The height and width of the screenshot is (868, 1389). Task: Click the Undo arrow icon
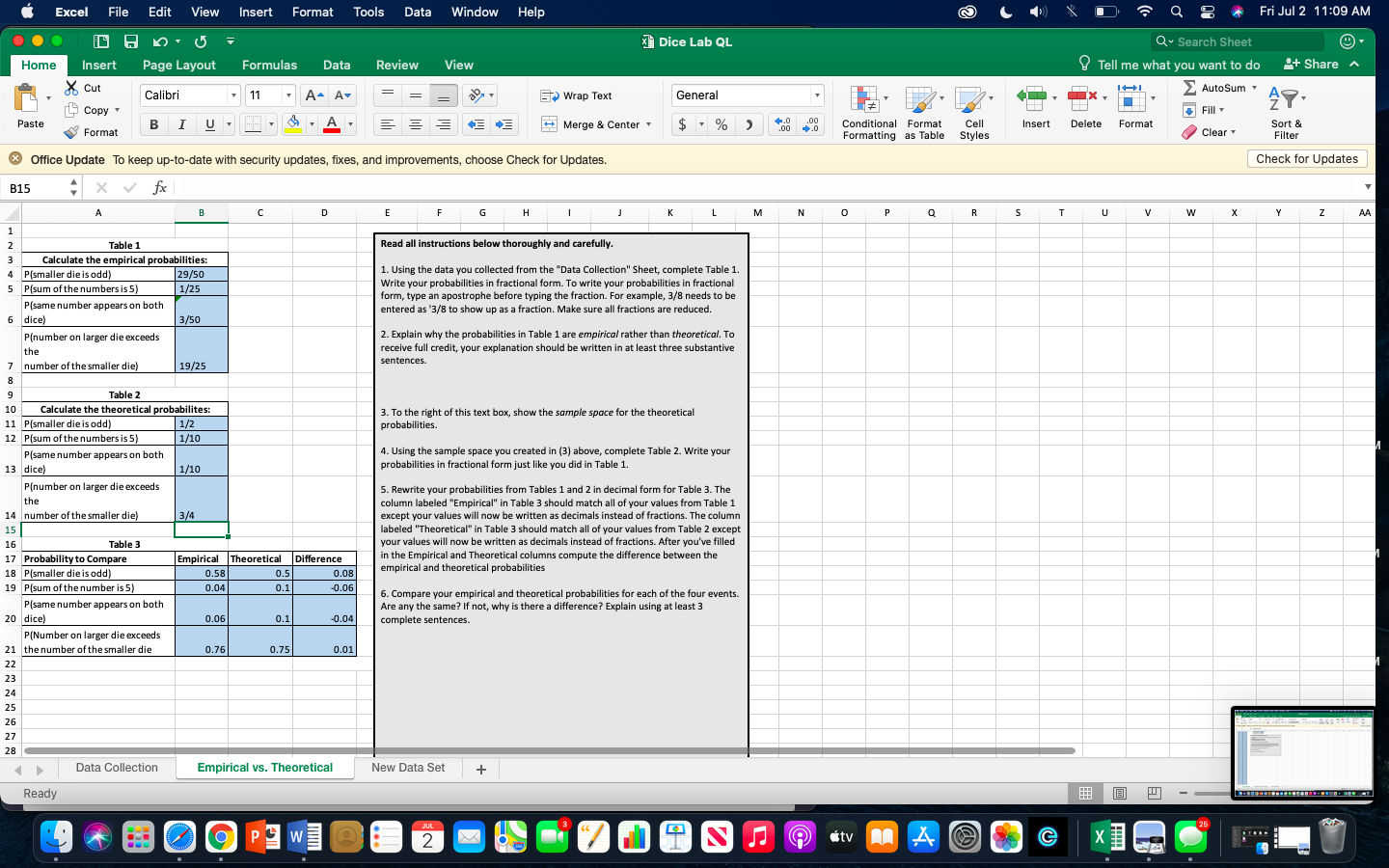pyautogui.click(x=160, y=41)
